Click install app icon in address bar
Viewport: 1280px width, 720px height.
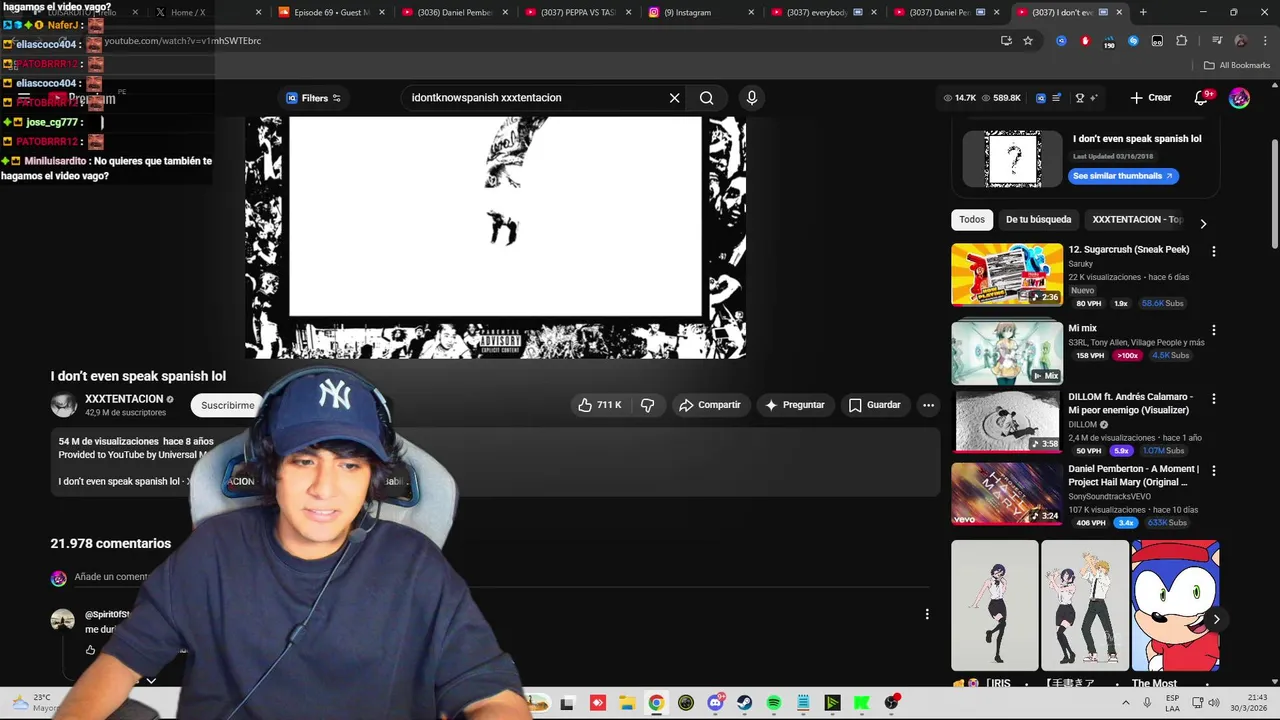(x=1006, y=41)
